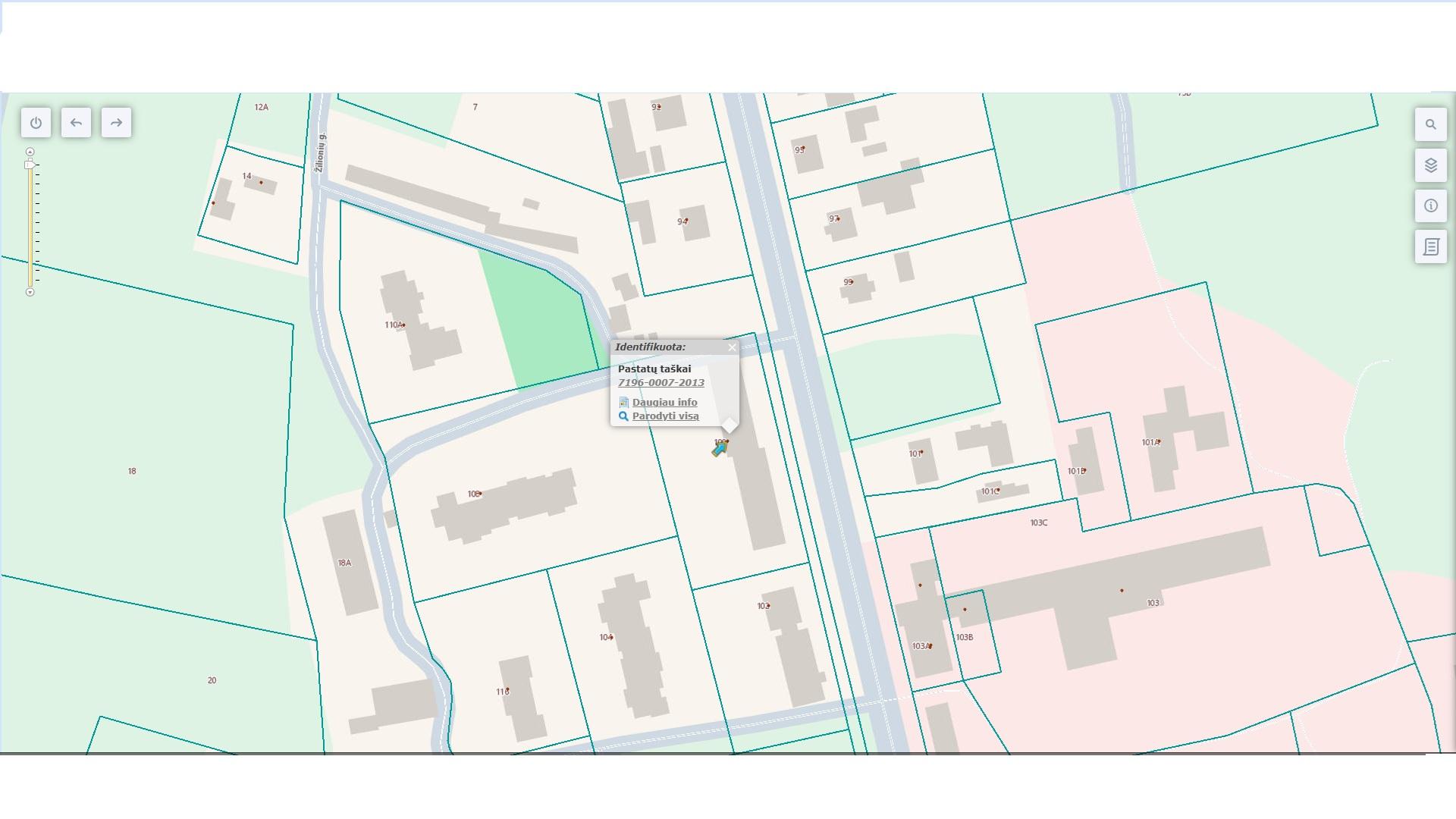Image resolution: width=1456 pixels, height=819 pixels.
Task: Open the legend list panel
Action: point(1430,246)
